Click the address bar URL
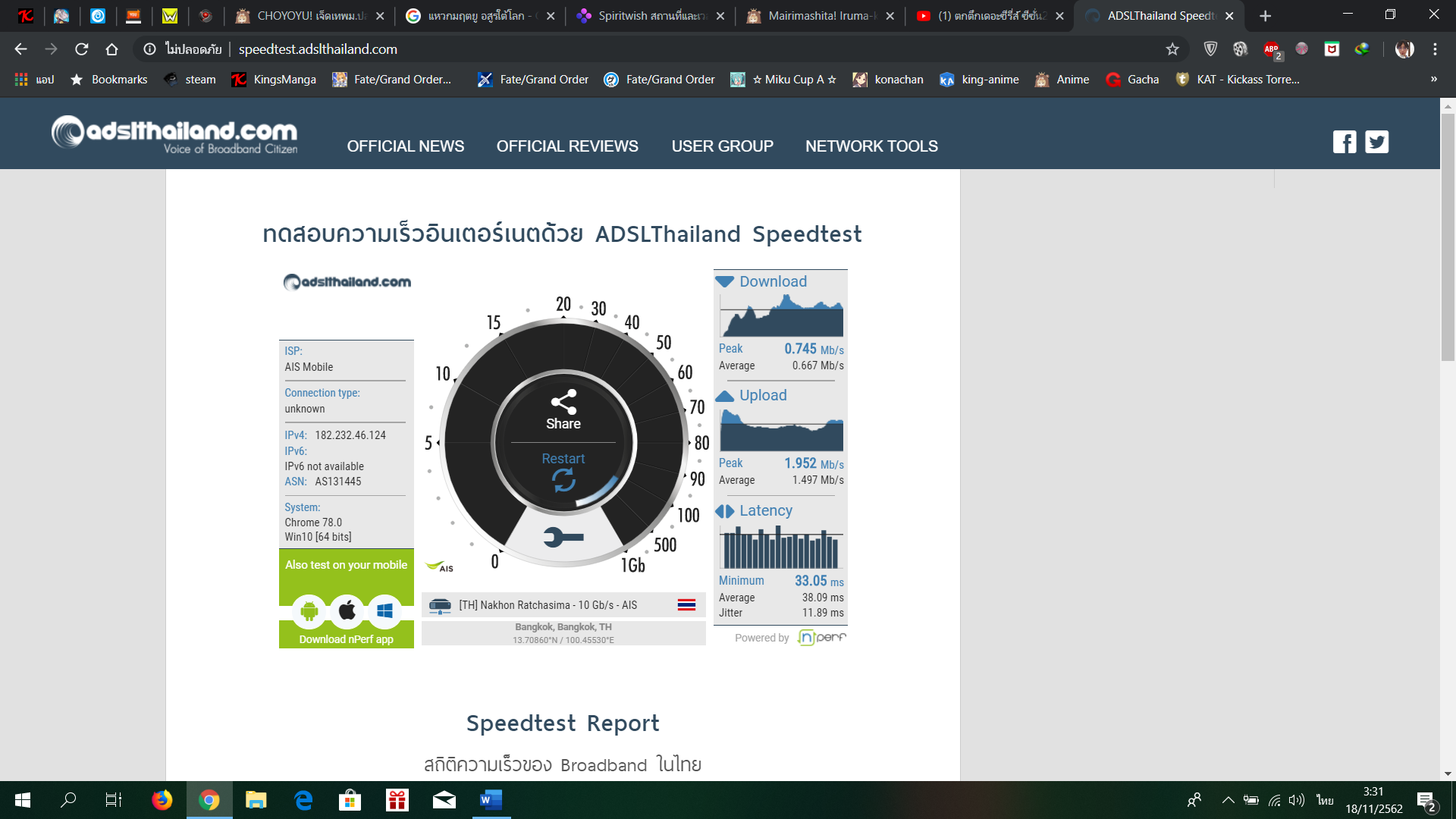This screenshot has width=1456, height=819. tap(318, 49)
